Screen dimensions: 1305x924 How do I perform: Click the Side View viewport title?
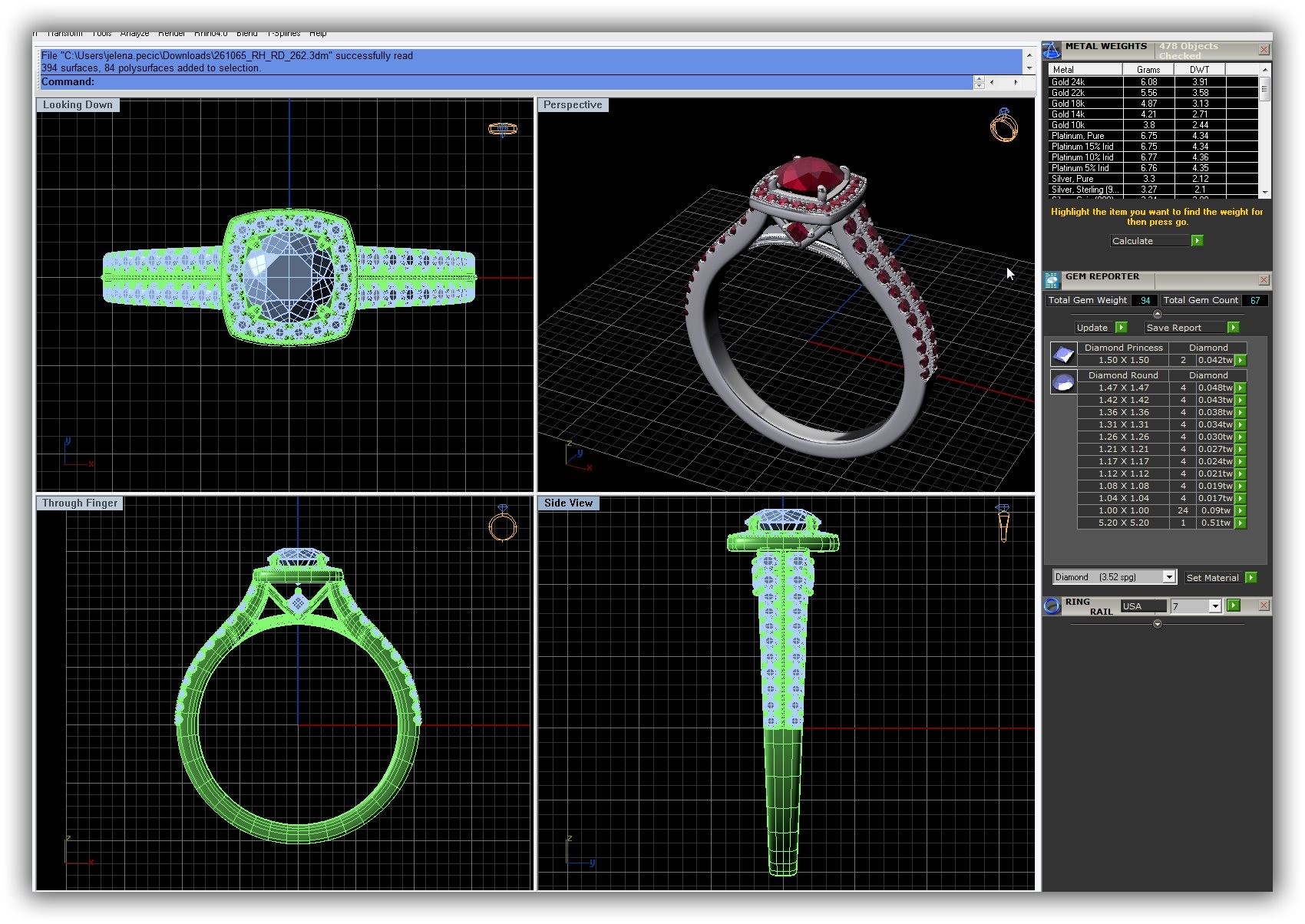(x=568, y=503)
